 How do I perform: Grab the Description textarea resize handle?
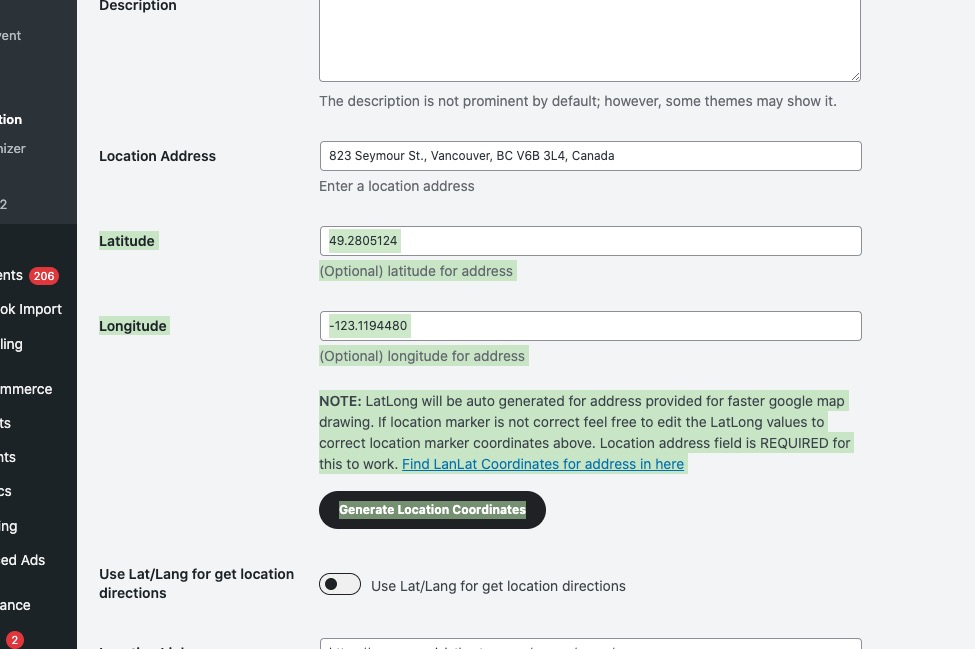(x=855, y=76)
